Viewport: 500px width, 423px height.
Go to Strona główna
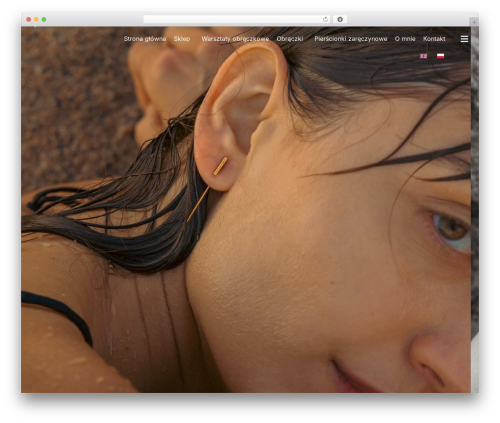click(x=145, y=39)
